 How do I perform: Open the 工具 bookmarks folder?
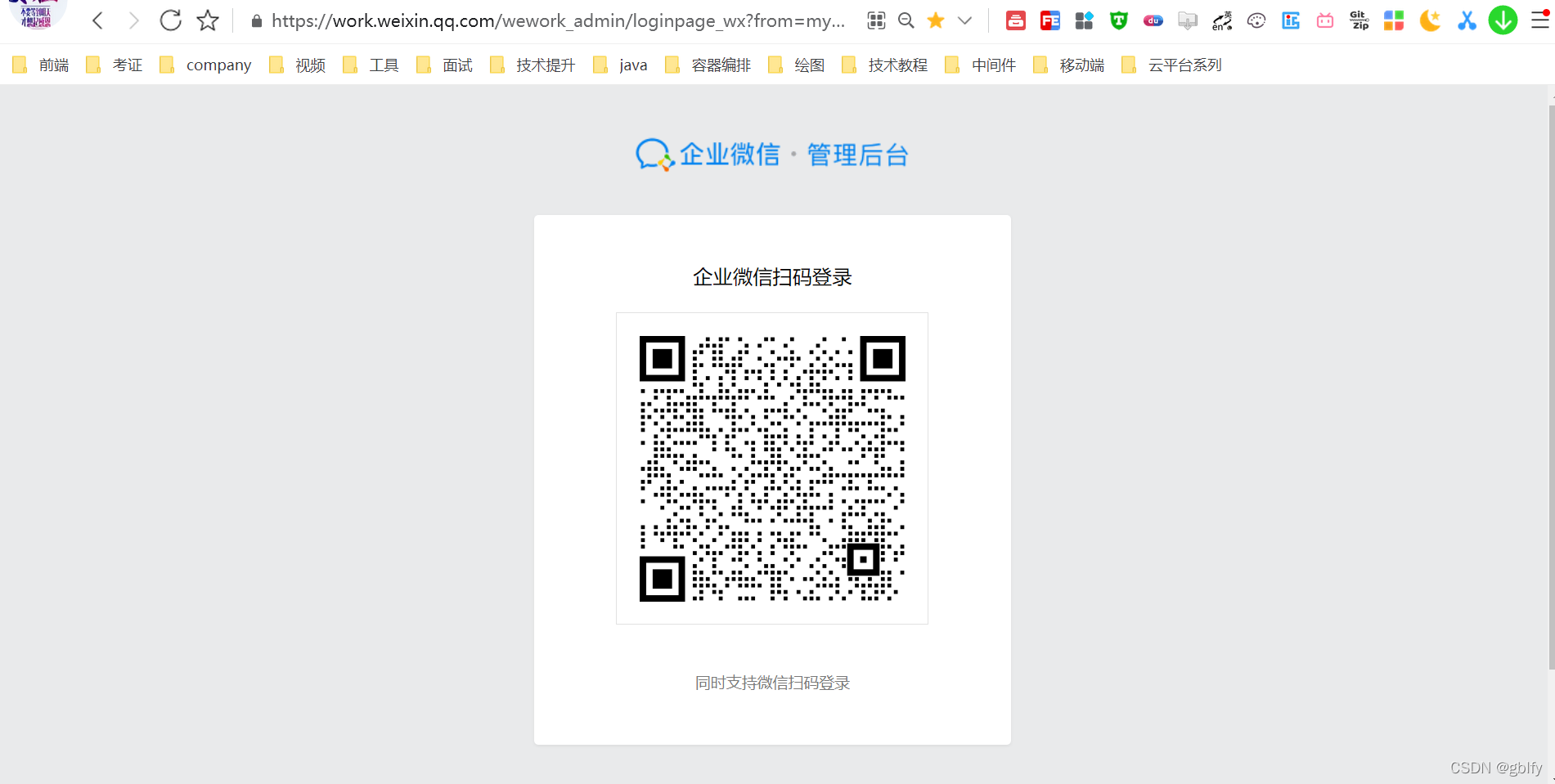[371, 65]
